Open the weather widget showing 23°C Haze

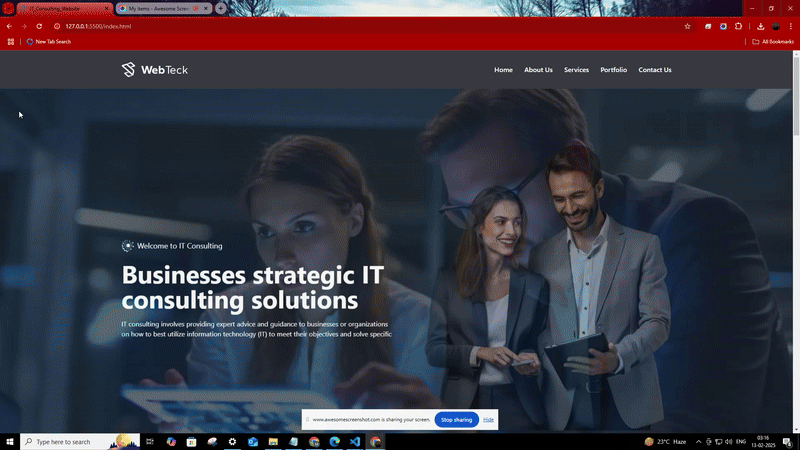click(x=665, y=442)
